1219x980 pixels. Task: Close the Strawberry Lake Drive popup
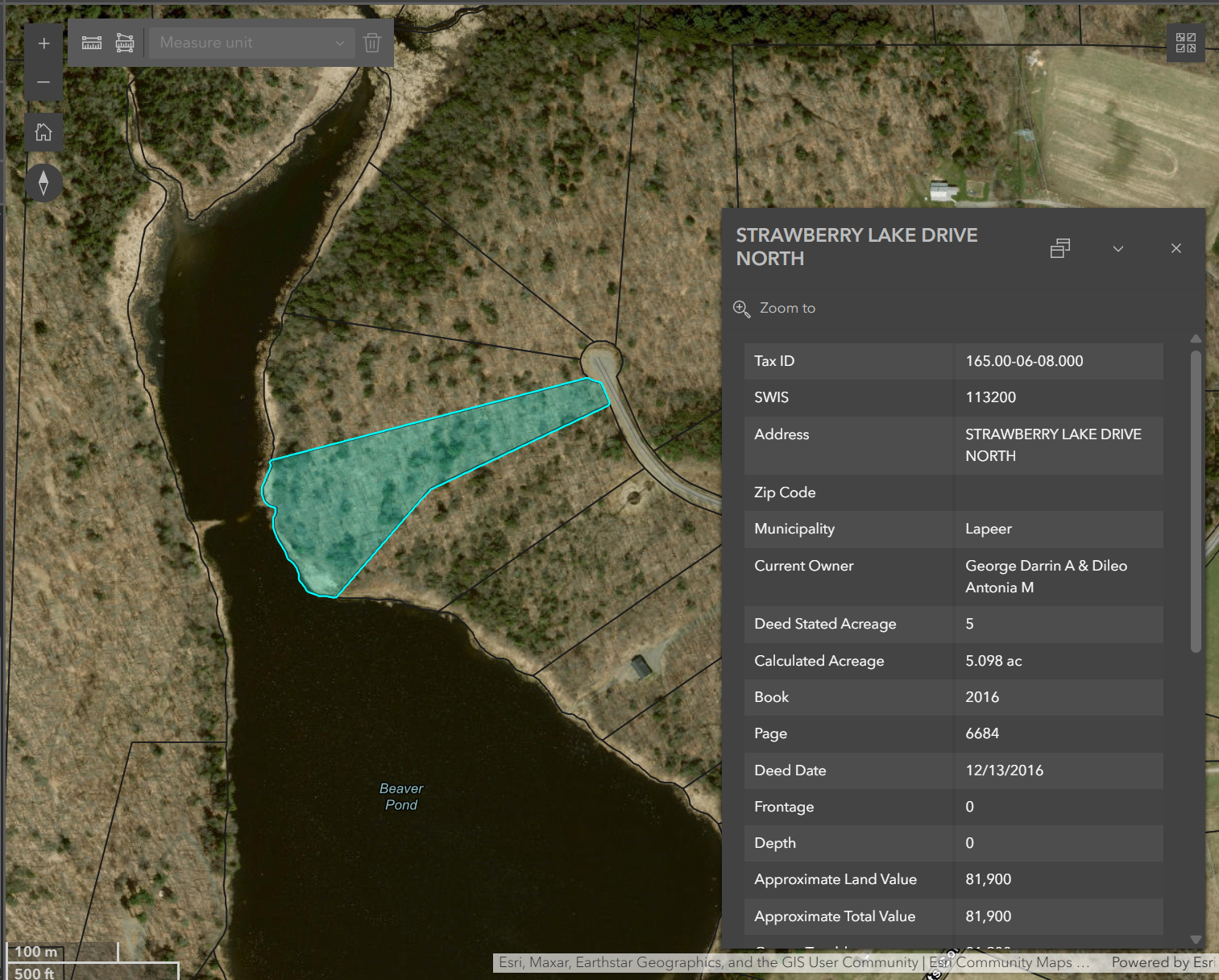pyautogui.click(x=1176, y=248)
